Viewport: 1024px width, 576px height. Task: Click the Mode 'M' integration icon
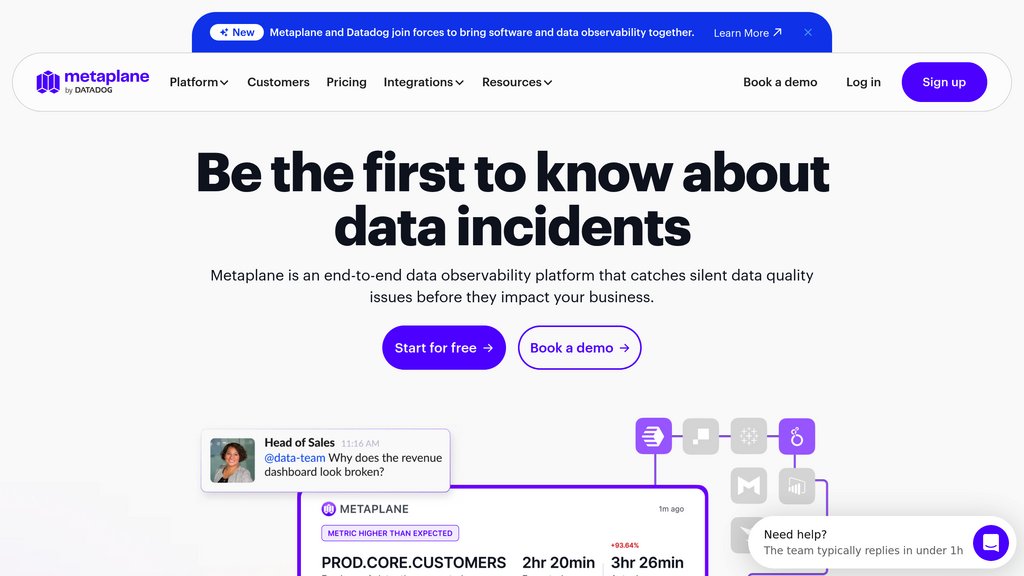pos(748,486)
